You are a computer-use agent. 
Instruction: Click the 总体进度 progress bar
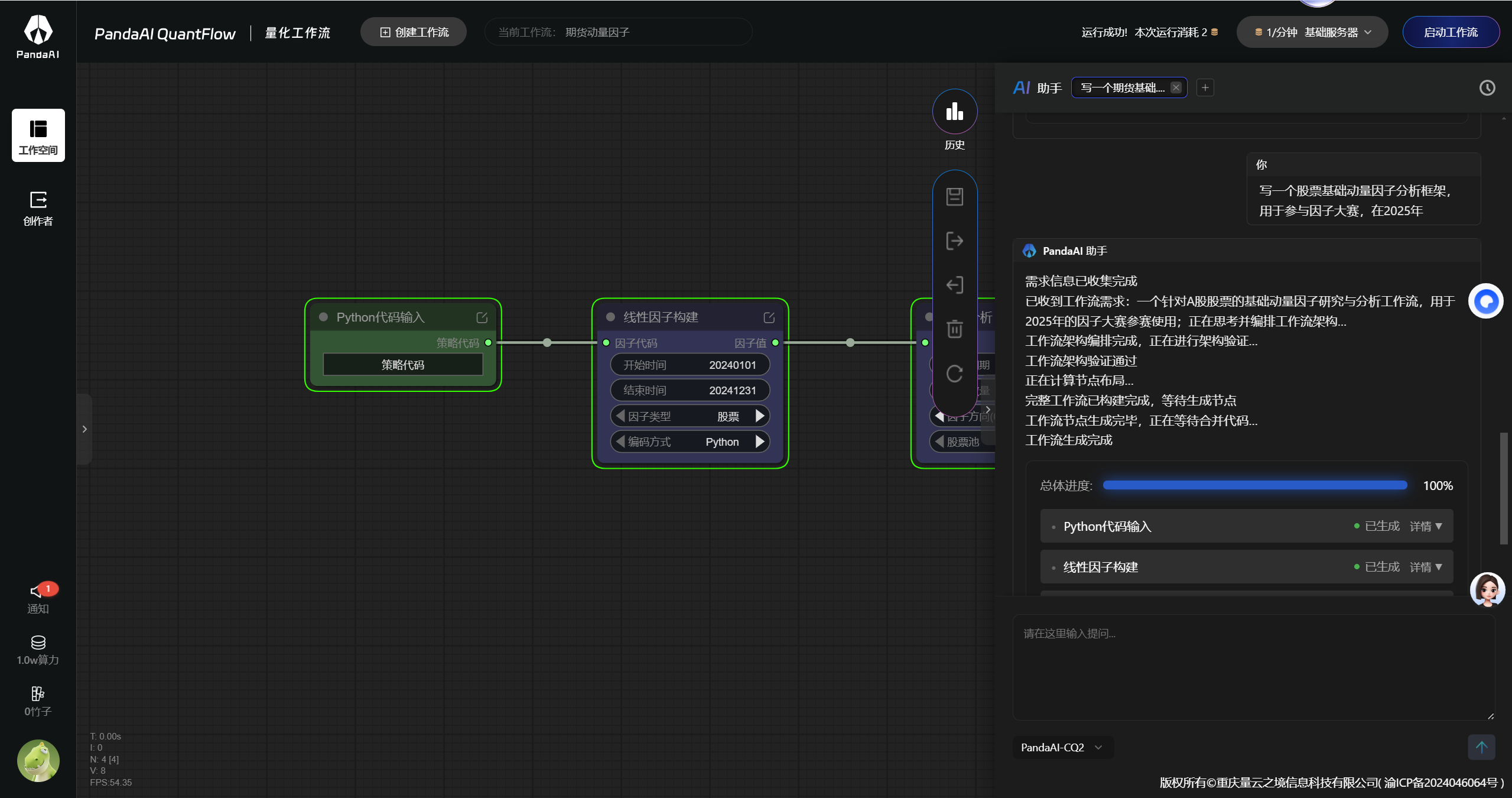tap(1255, 486)
